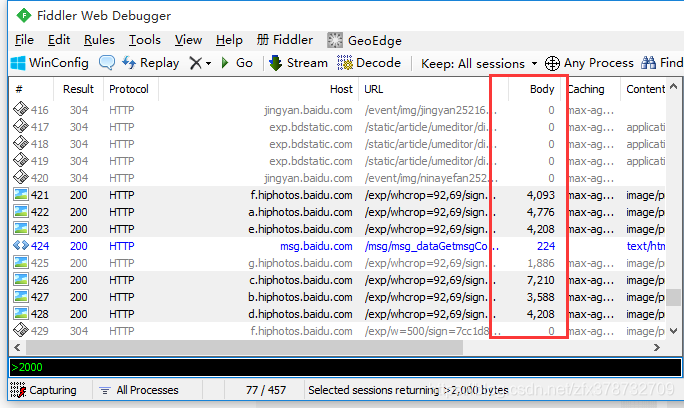Open the Rules menu
Viewport: 684px width, 408px height.
pos(99,40)
